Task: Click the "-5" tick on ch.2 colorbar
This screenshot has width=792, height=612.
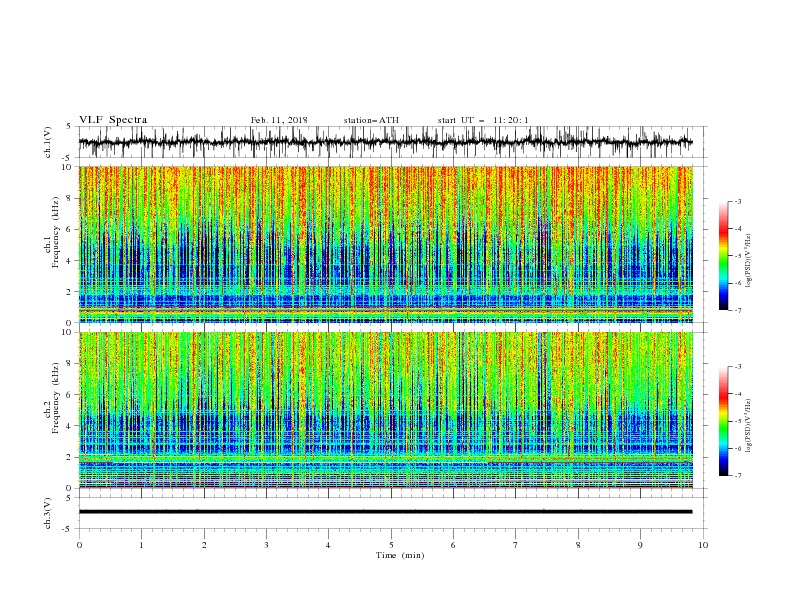Action: [737, 421]
